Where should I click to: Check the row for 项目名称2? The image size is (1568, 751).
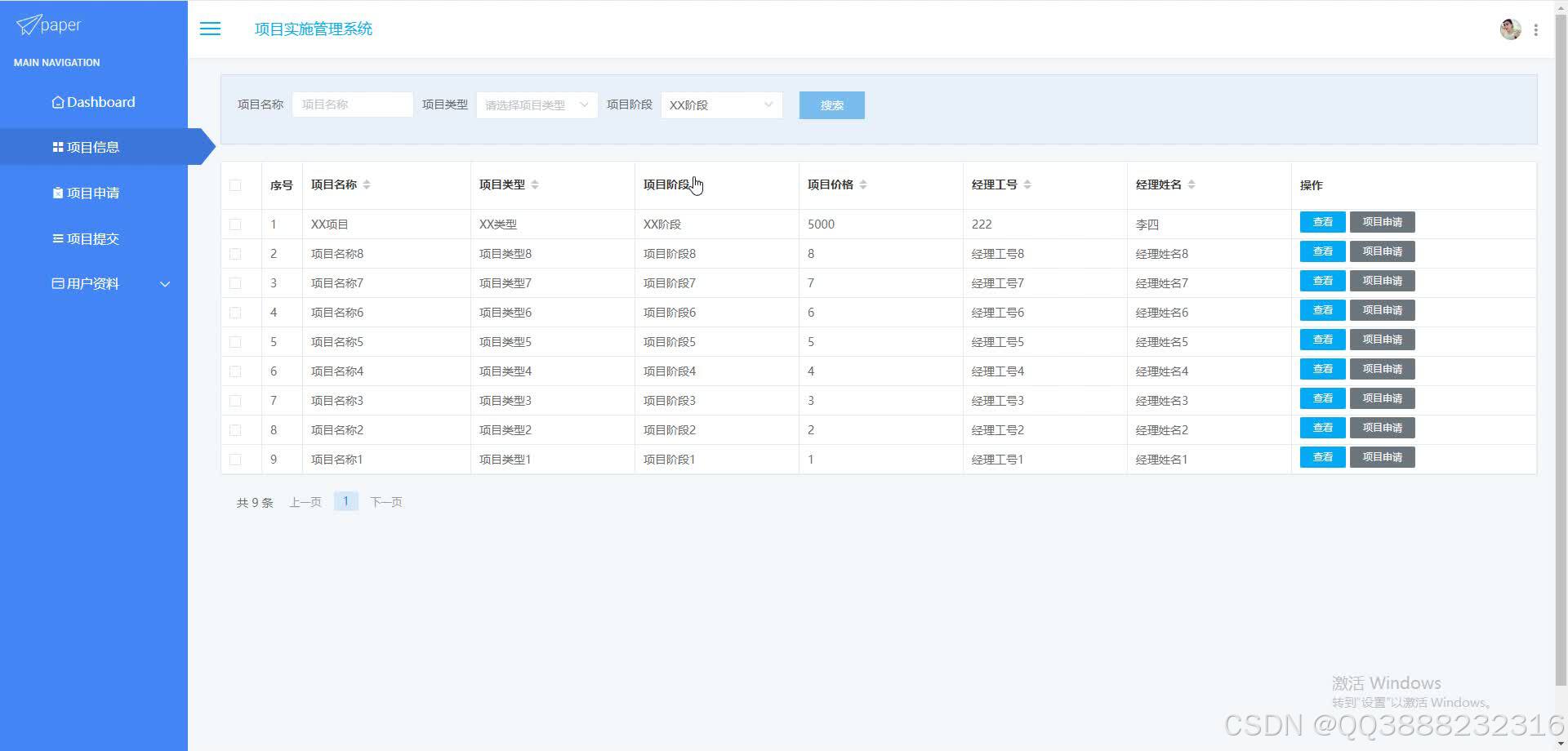[x=235, y=430]
